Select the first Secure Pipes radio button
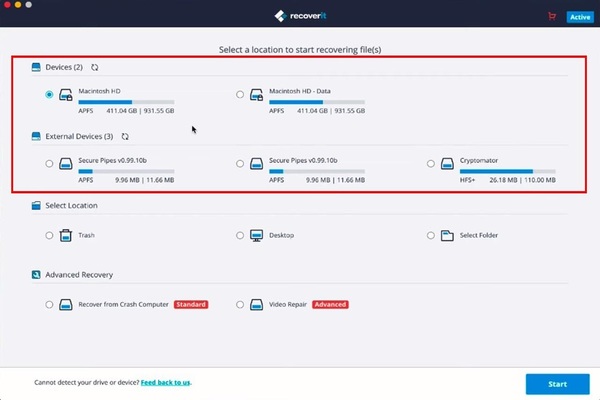This screenshot has width=600, height=400. (49, 164)
